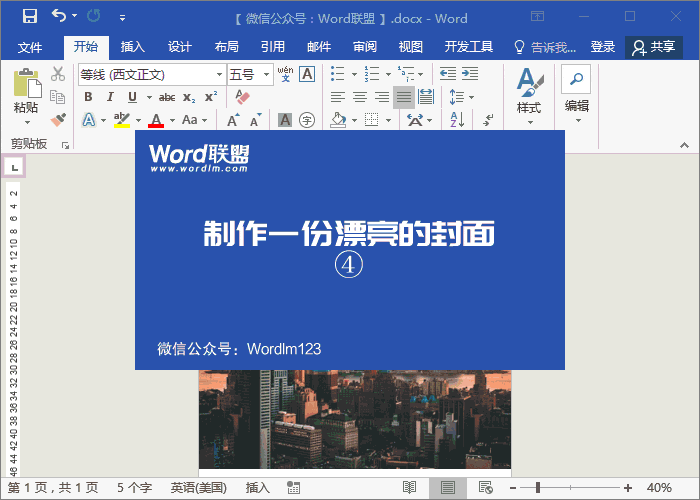The height and width of the screenshot is (500, 700).
Task: Click enclosed character 字 icon
Action: [307, 120]
